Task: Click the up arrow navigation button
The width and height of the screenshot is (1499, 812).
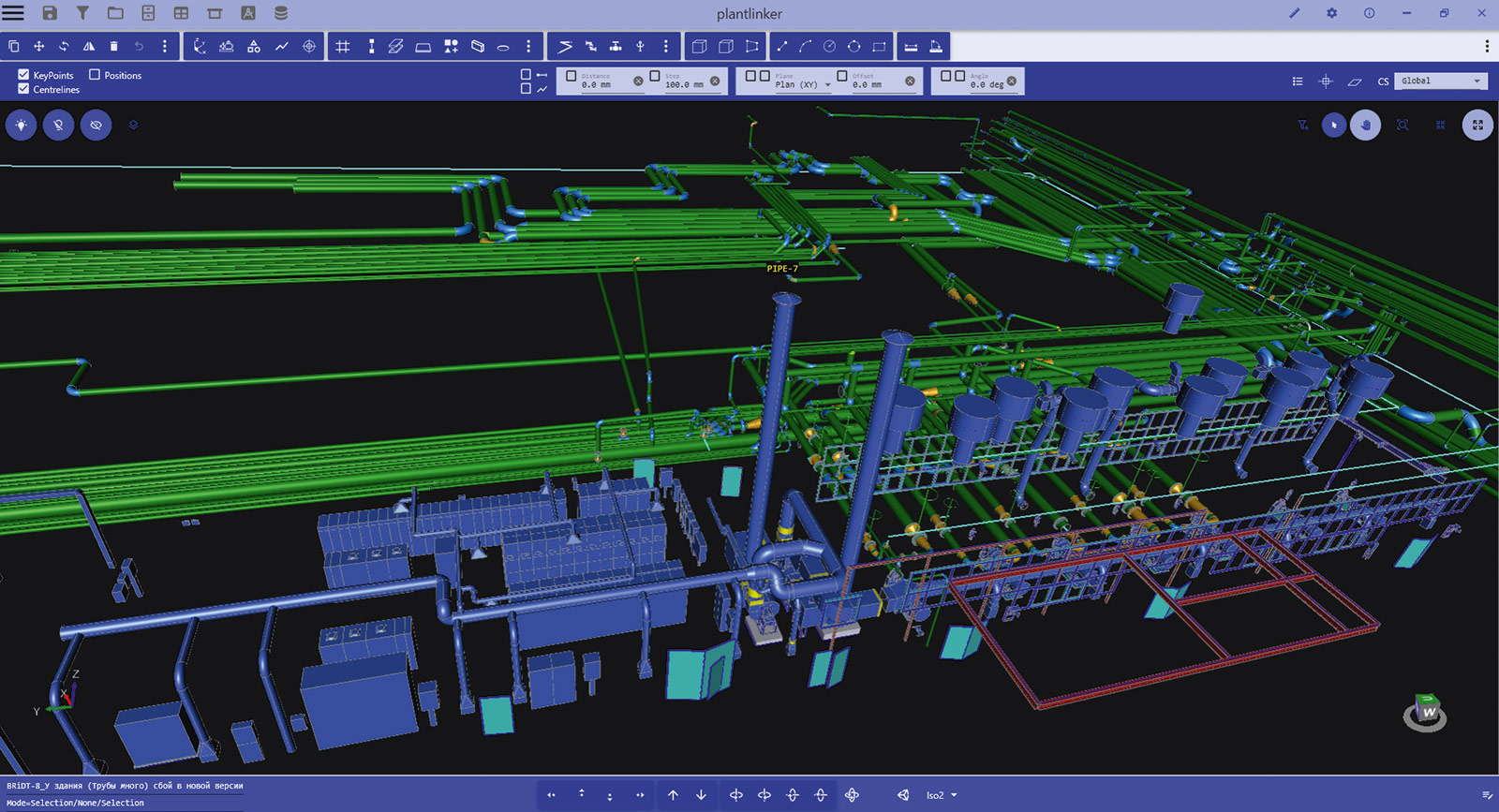Action: point(673,795)
